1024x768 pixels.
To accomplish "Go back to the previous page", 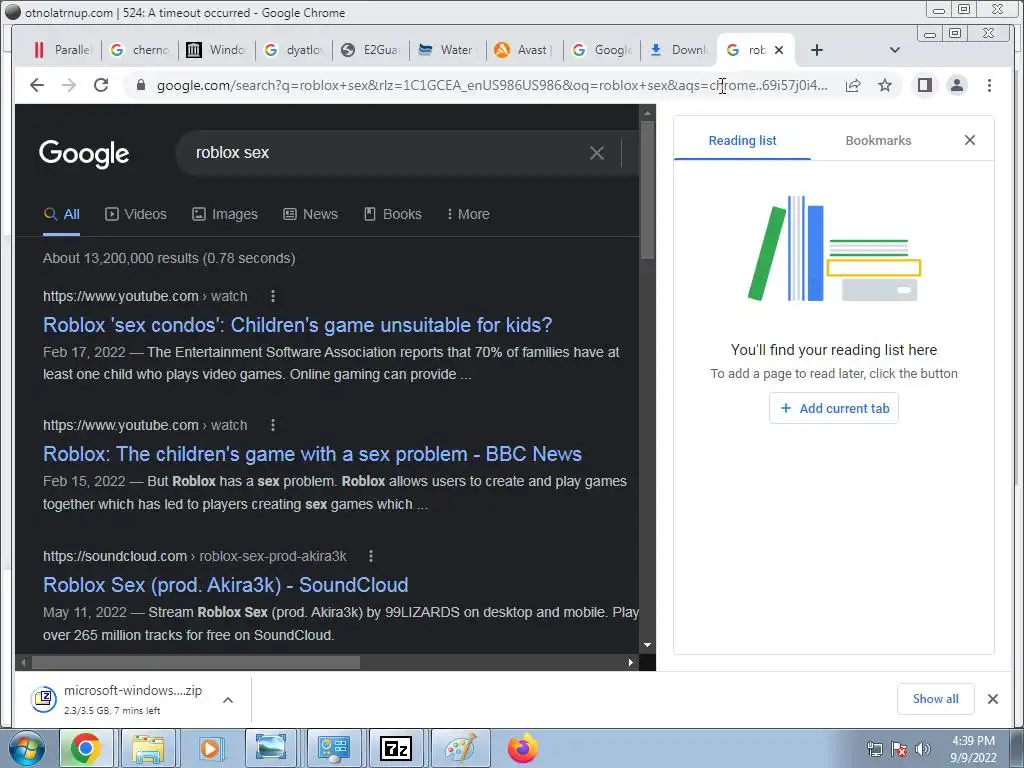I will 37,85.
